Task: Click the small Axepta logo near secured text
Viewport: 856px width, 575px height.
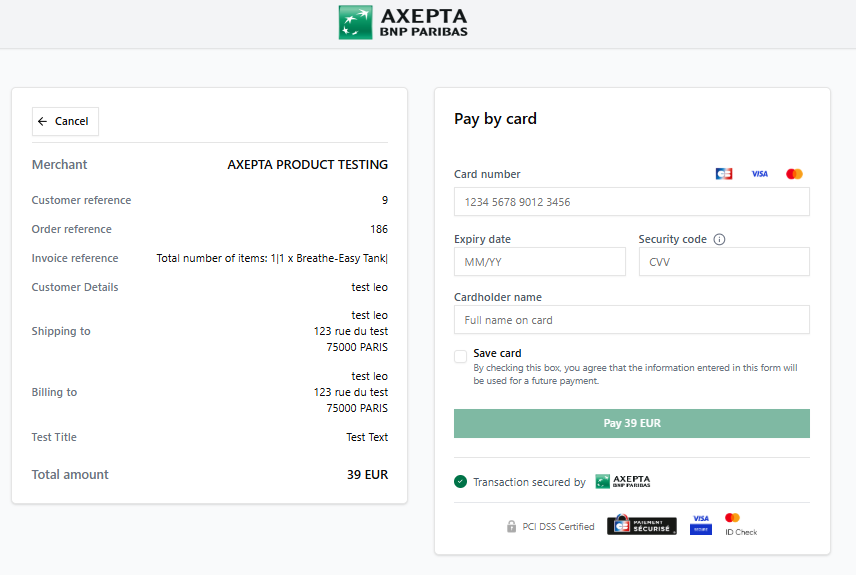Action: [x=623, y=481]
